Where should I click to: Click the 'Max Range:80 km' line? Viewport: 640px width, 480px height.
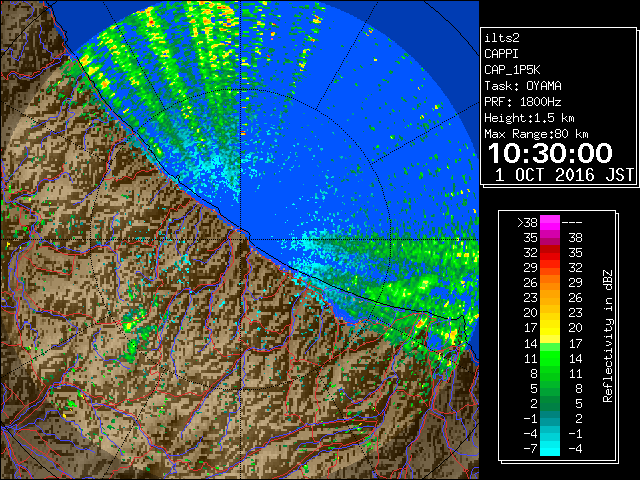(x=536, y=134)
